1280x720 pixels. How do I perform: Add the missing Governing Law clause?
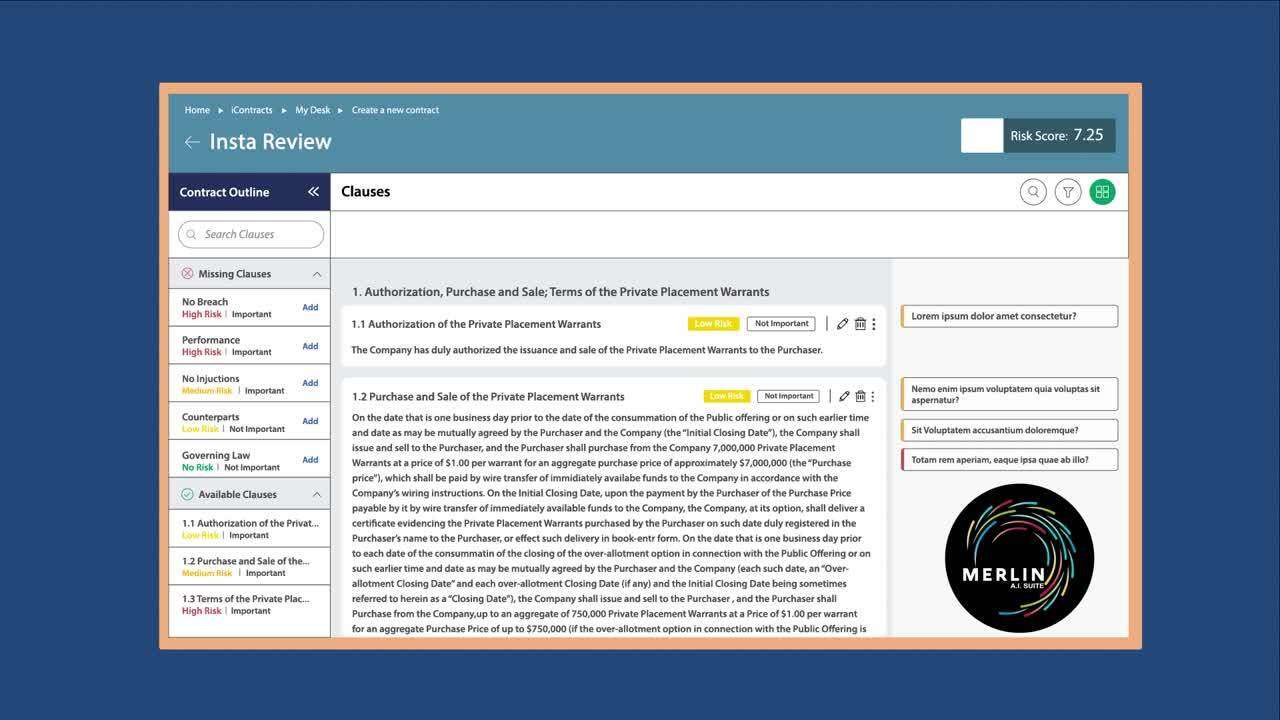(310, 460)
